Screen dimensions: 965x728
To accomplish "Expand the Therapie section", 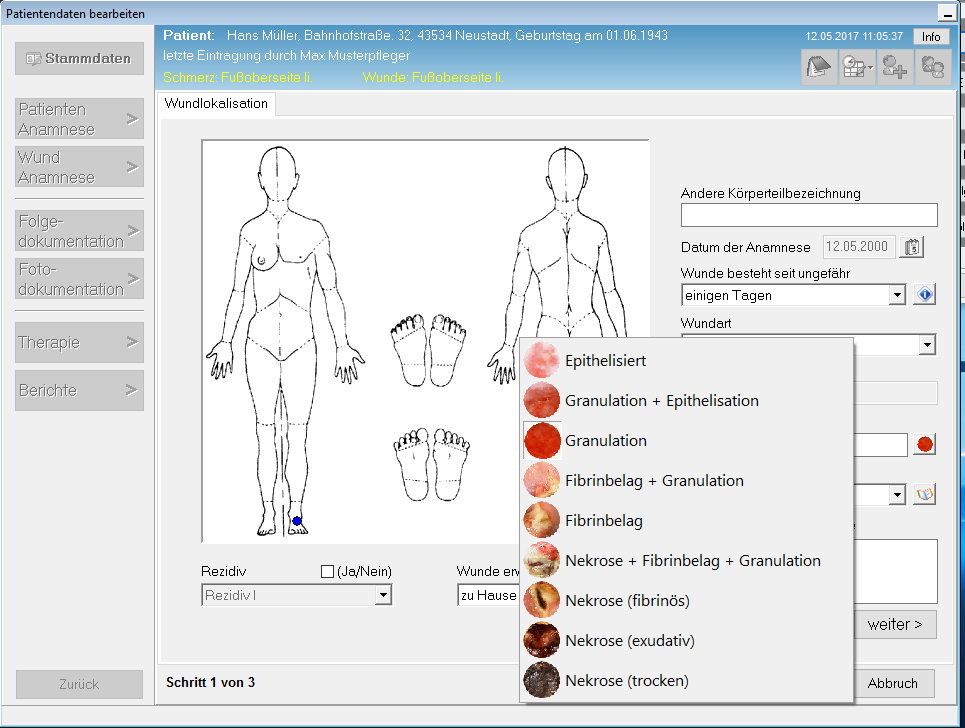I will (79, 342).
